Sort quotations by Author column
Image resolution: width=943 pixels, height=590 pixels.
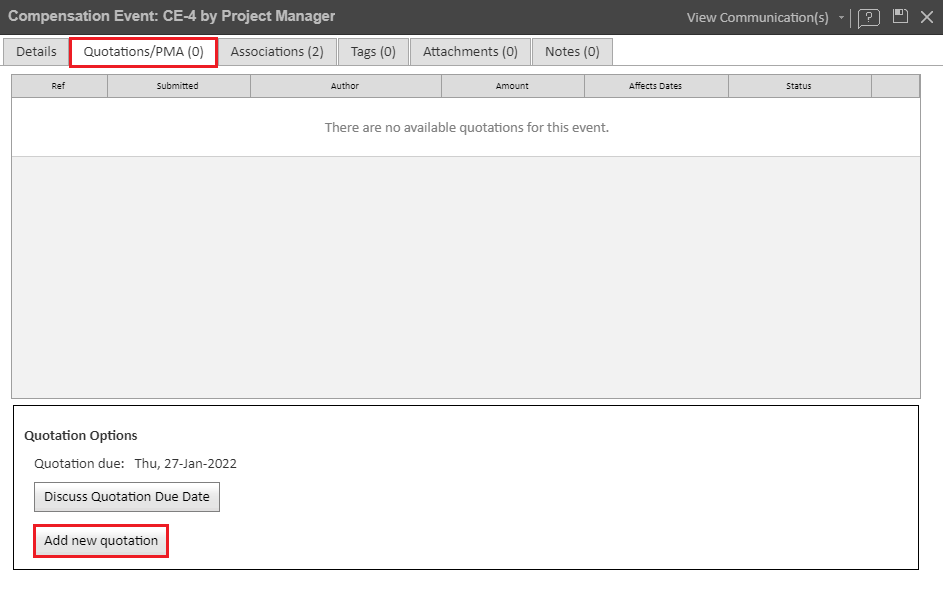point(345,86)
